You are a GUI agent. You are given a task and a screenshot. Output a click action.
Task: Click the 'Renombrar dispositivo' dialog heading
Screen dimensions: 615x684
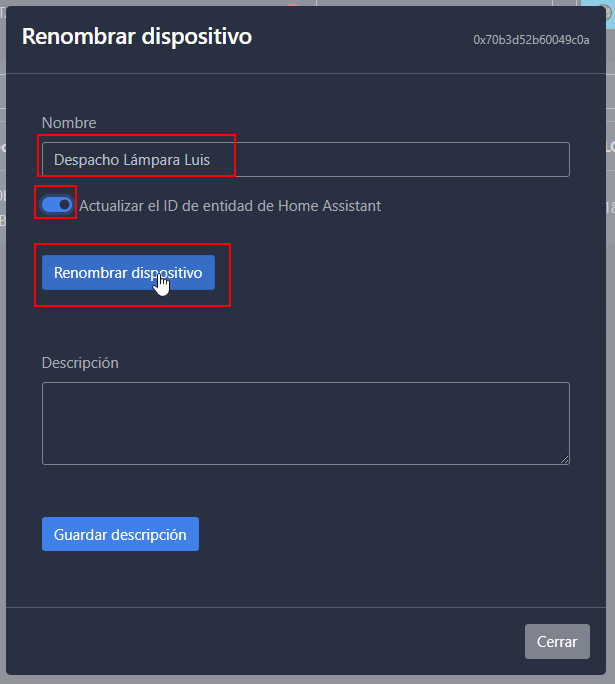137,37
